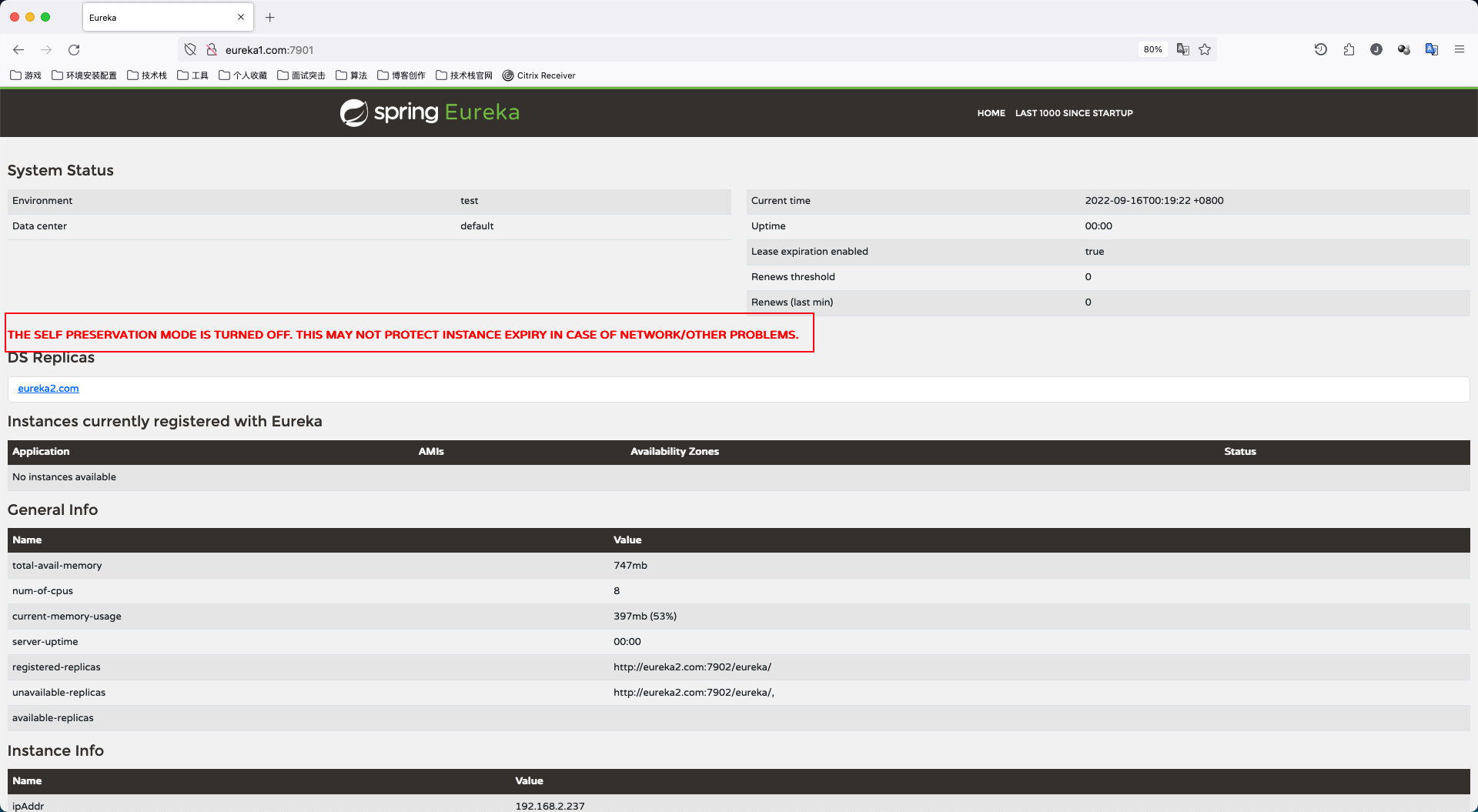Click the num-of-cpus row label

[42, 591]
